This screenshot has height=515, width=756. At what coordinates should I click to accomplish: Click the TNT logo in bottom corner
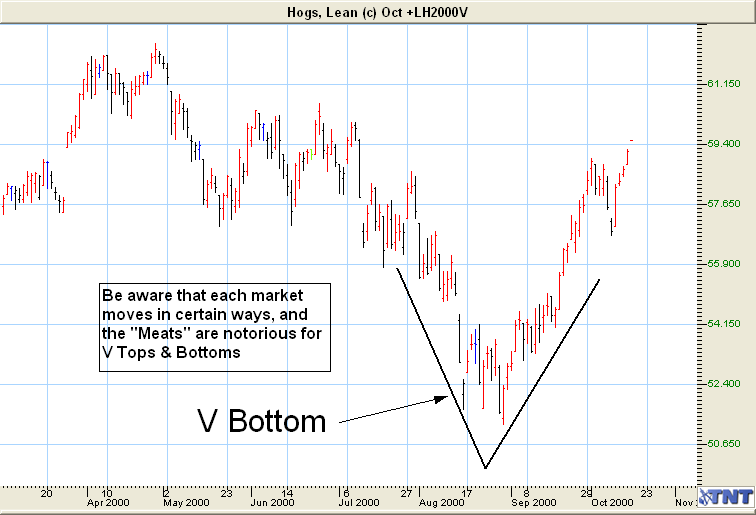724,498
